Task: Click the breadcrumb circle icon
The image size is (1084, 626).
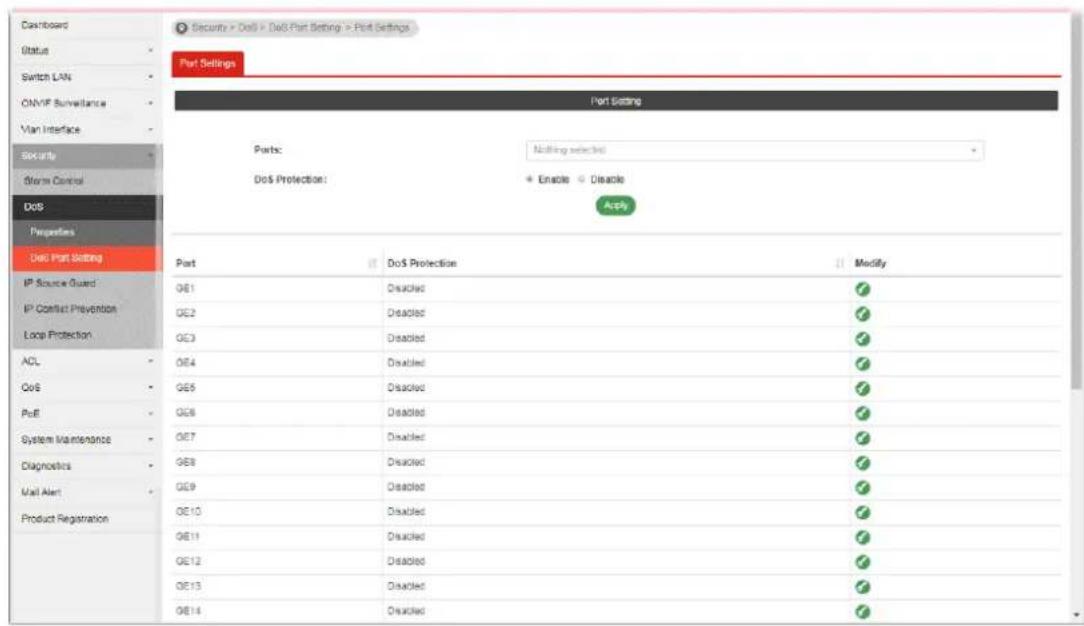Action: point(182,28)
